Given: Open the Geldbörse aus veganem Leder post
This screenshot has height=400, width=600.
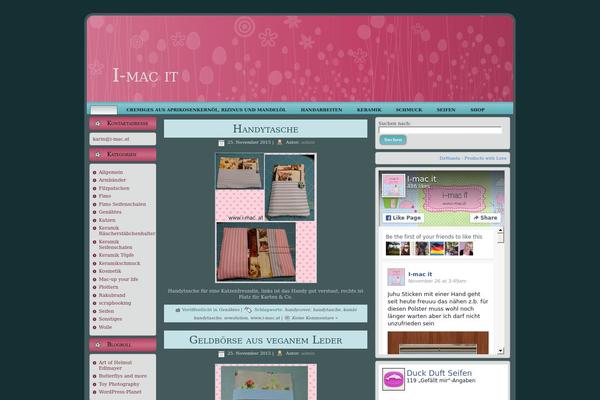Looking at the screenshot, I should click(265, 341).
